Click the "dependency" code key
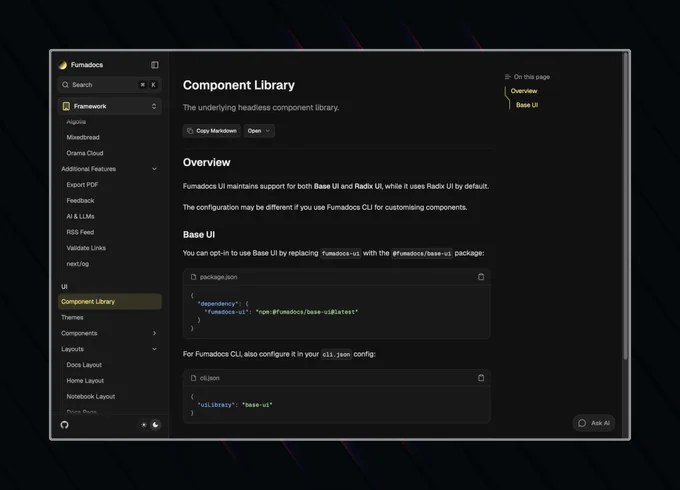Viewport: 680px width, 490px height. (x=218, y=304)
